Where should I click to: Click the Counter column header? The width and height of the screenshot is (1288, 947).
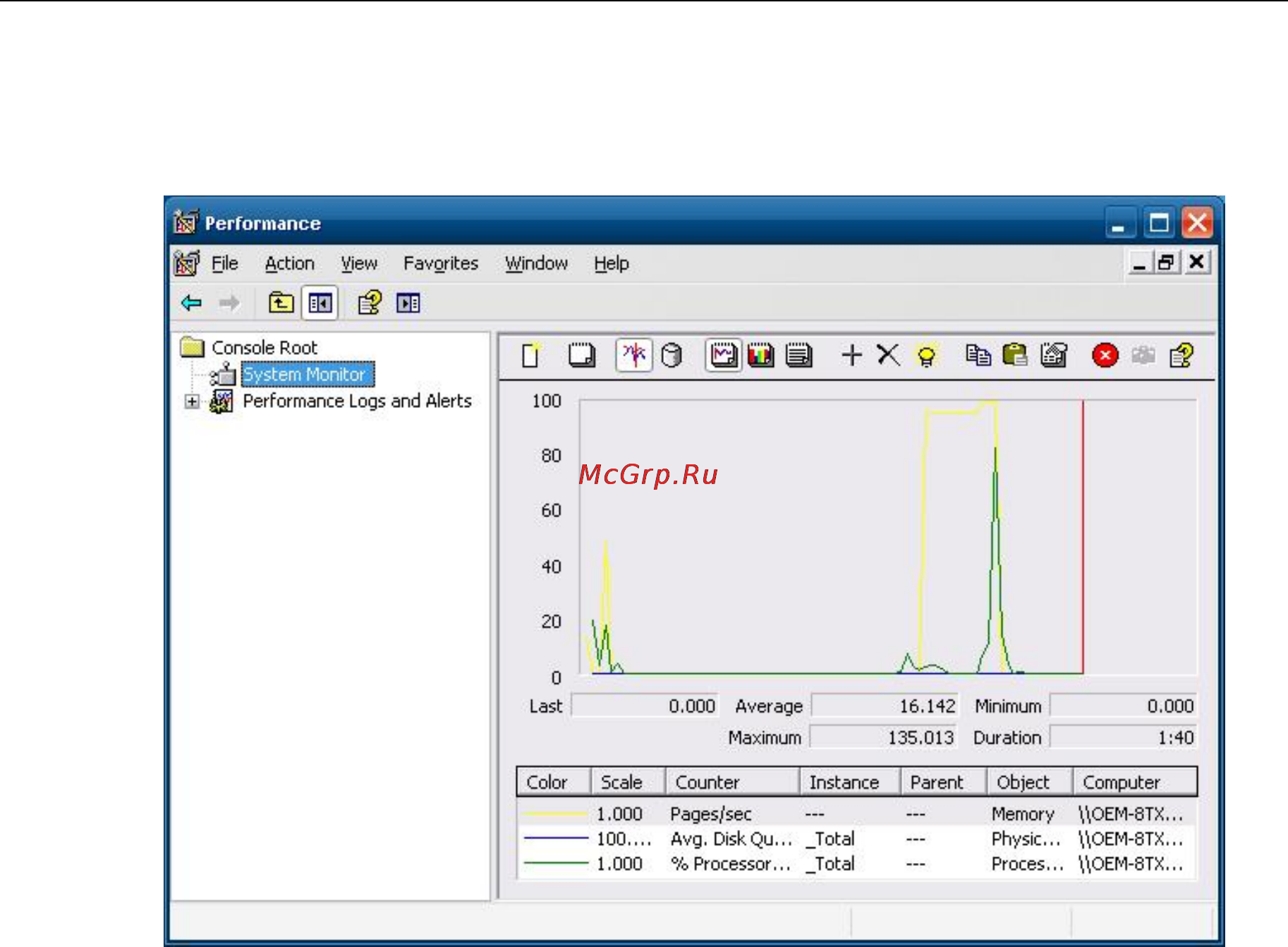coord(732,782)
